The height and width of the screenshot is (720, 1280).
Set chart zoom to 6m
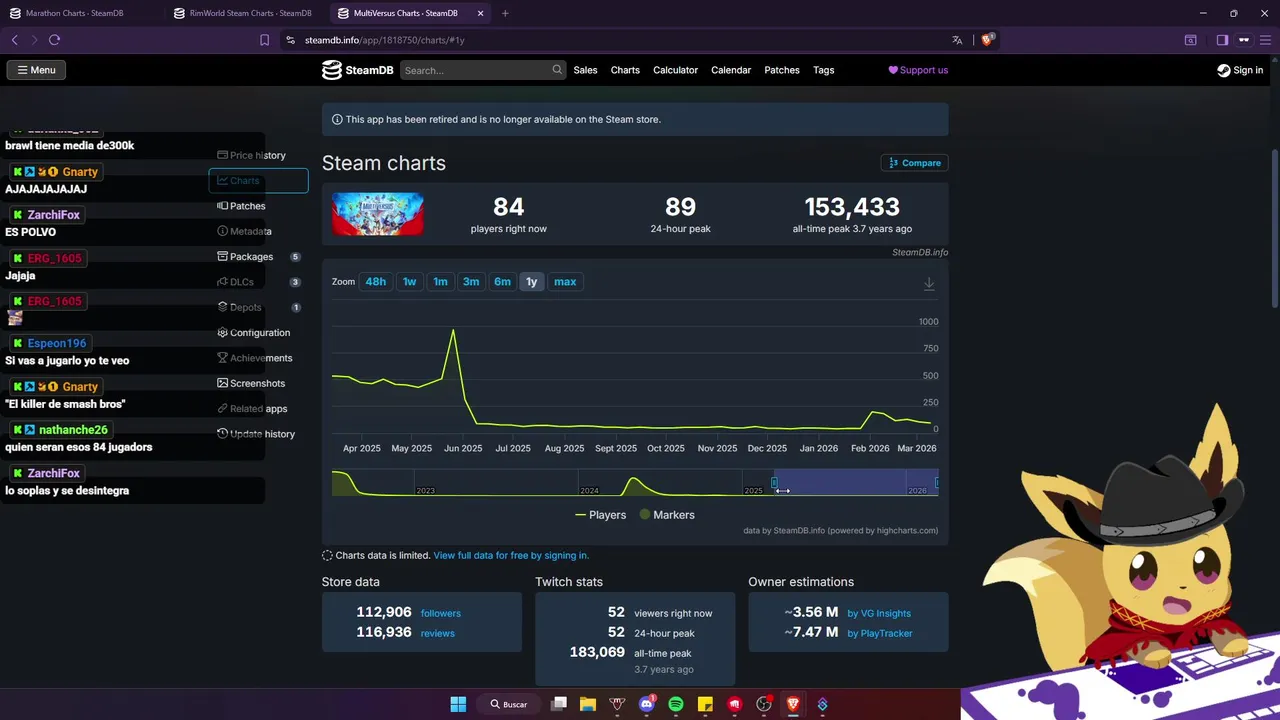coord(502,282)
